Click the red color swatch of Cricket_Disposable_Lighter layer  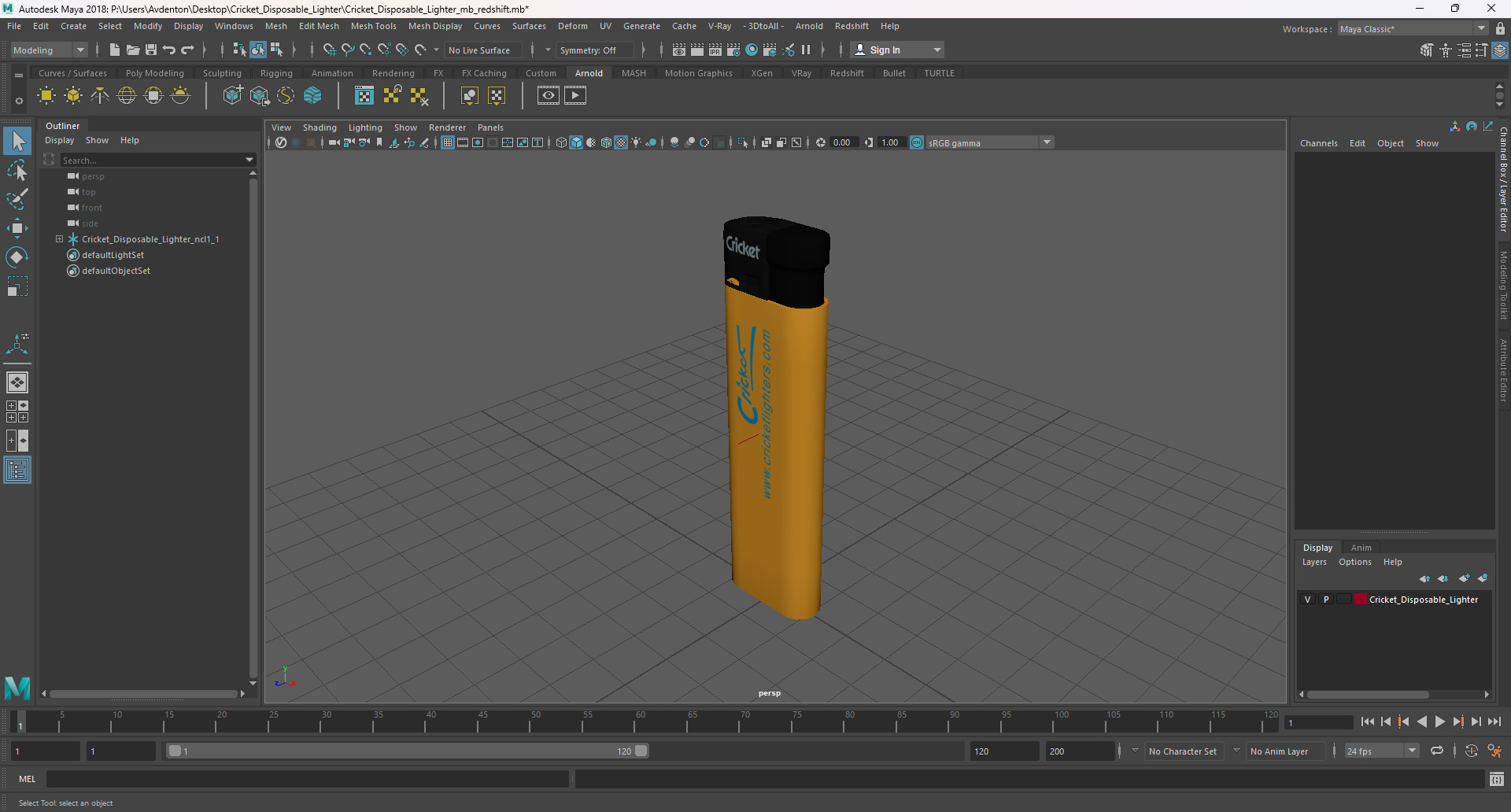pos(1361,600)
